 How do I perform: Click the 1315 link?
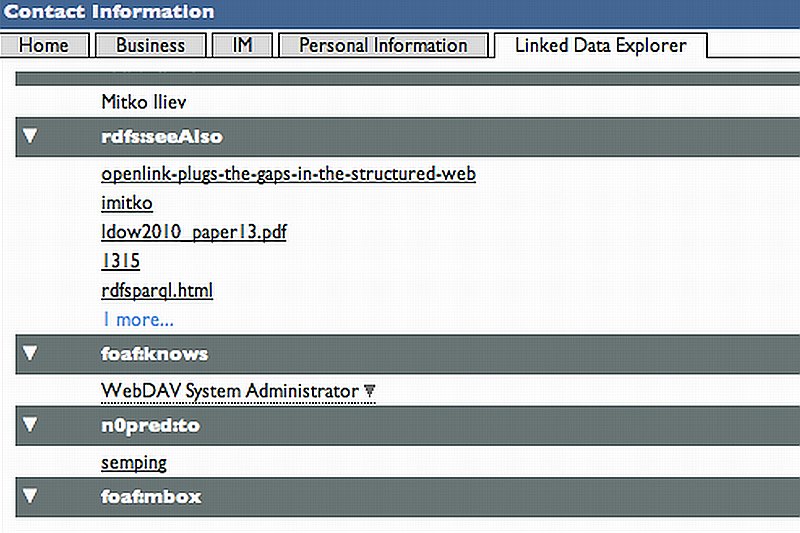pos(120,261)
